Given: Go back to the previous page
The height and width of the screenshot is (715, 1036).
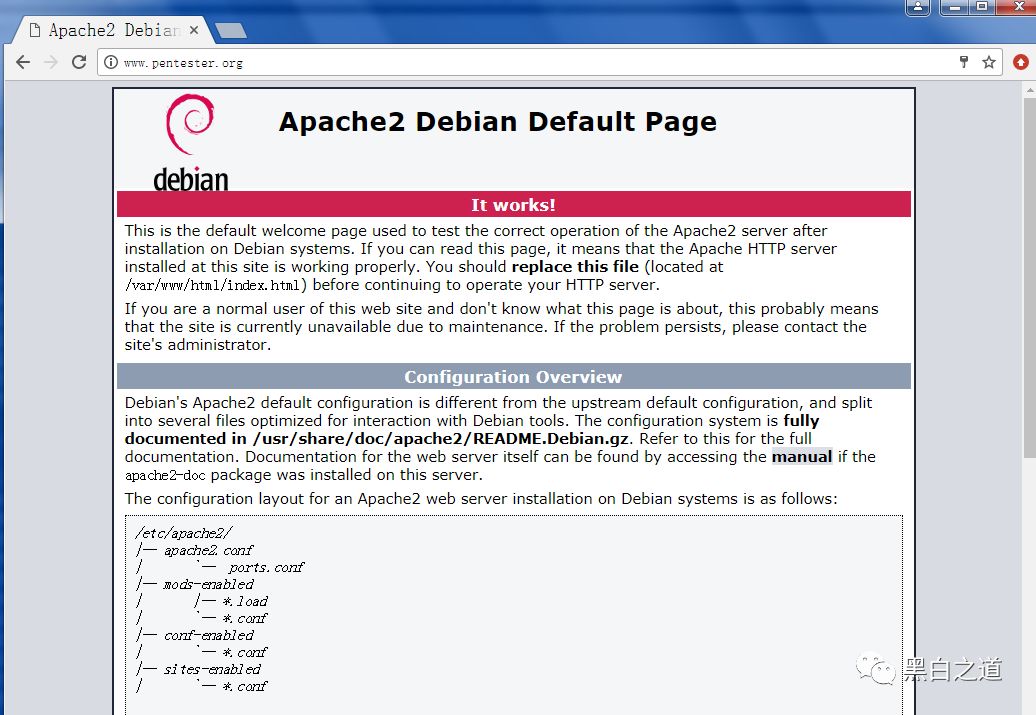Looking at the screenshot, I should (x=23, y=62).
